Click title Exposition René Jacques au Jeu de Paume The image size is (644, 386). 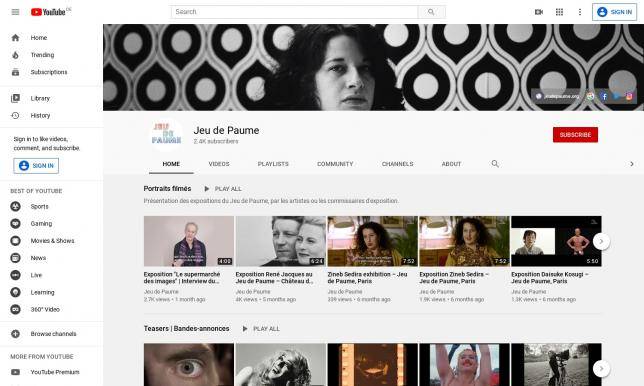pyautogui.click(x=274, y=278)
